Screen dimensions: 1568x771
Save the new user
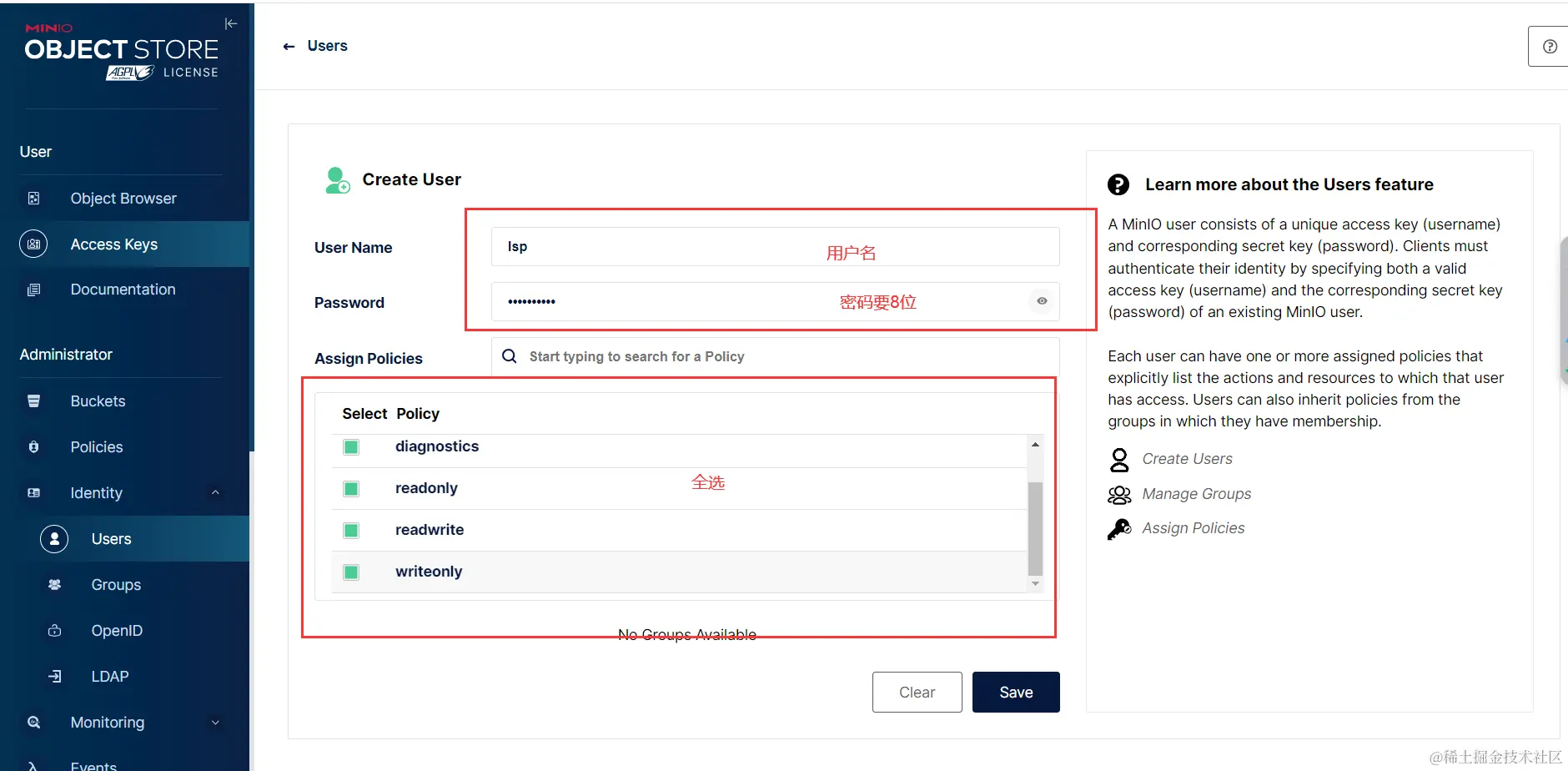[x=1016, y=693]
